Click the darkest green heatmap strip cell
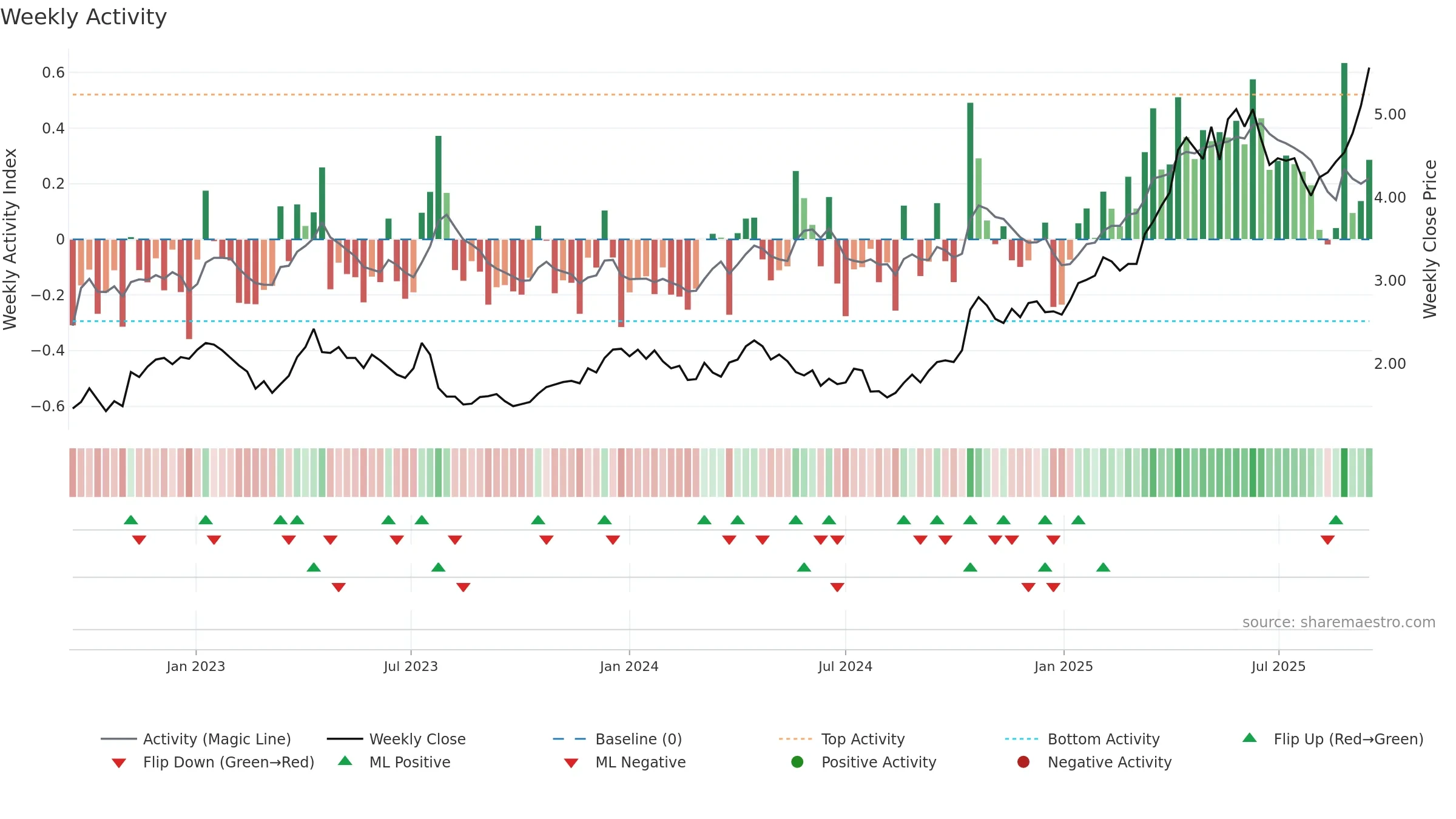The image size is (1456, 819). [x=1344, y=473]
